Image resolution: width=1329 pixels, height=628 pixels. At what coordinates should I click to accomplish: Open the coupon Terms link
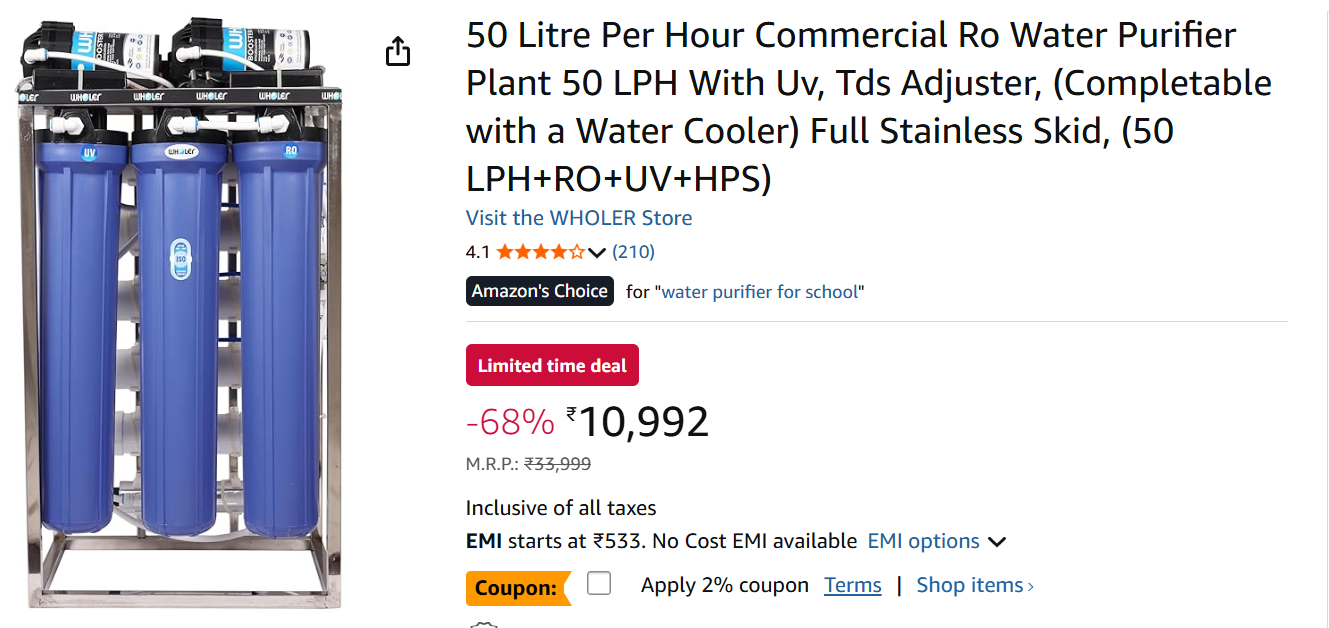point(852,585)
